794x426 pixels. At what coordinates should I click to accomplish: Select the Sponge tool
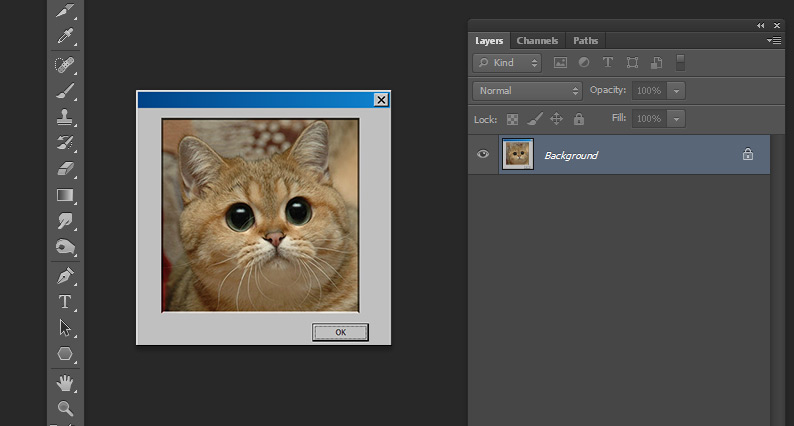[65, 247]
